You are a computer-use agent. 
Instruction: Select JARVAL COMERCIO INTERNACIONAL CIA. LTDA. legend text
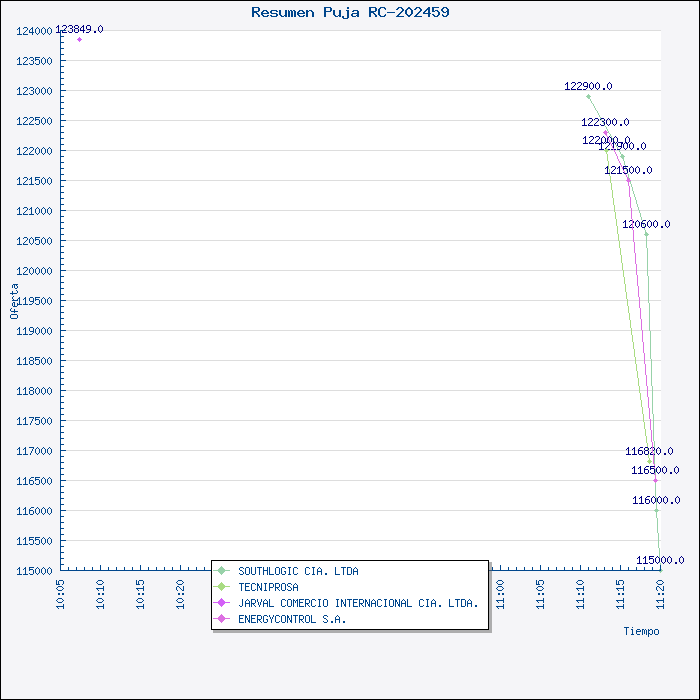[x=358, y=603]
